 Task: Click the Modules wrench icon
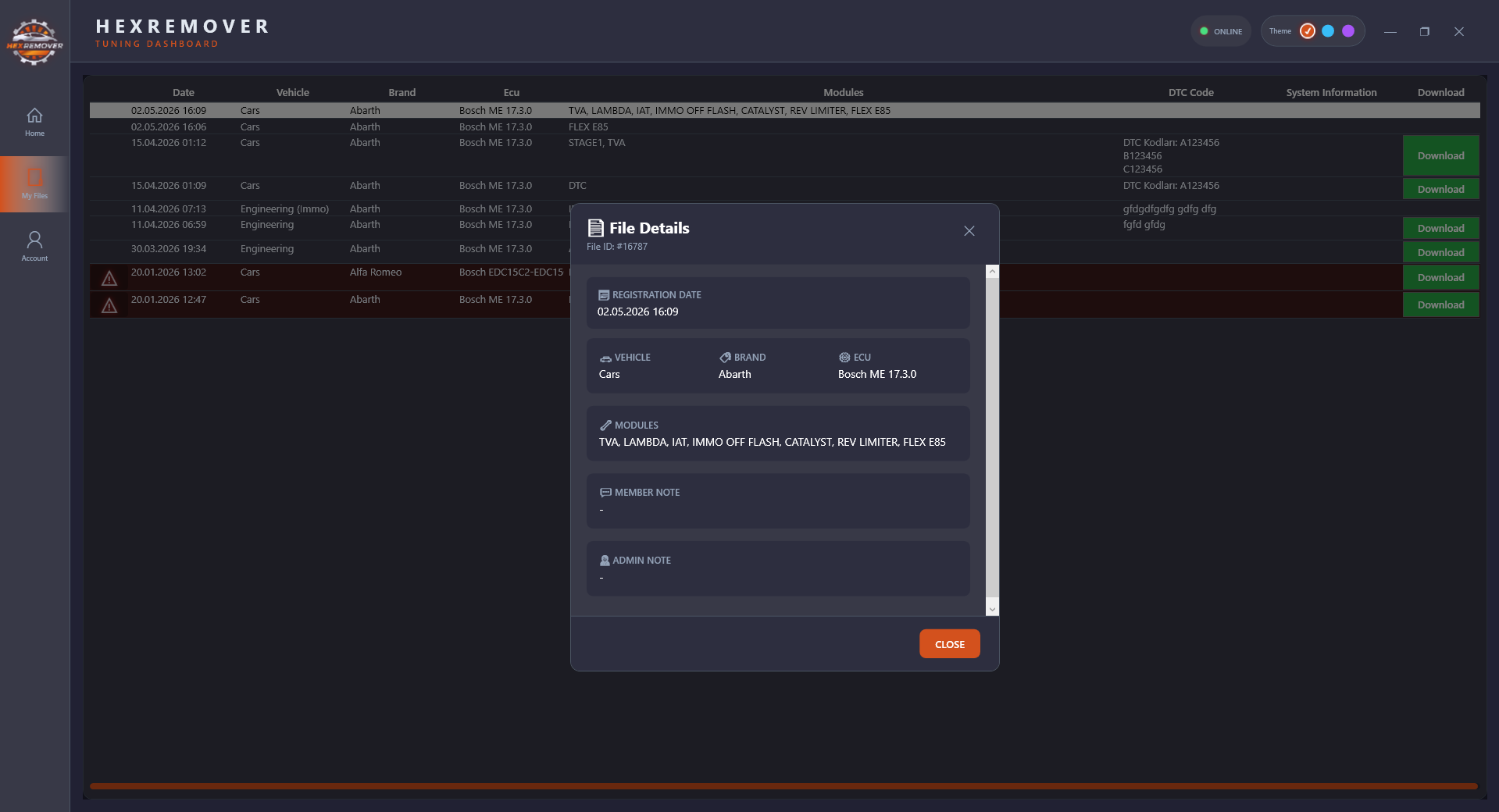pyautogui.click(x=605, y=426)
